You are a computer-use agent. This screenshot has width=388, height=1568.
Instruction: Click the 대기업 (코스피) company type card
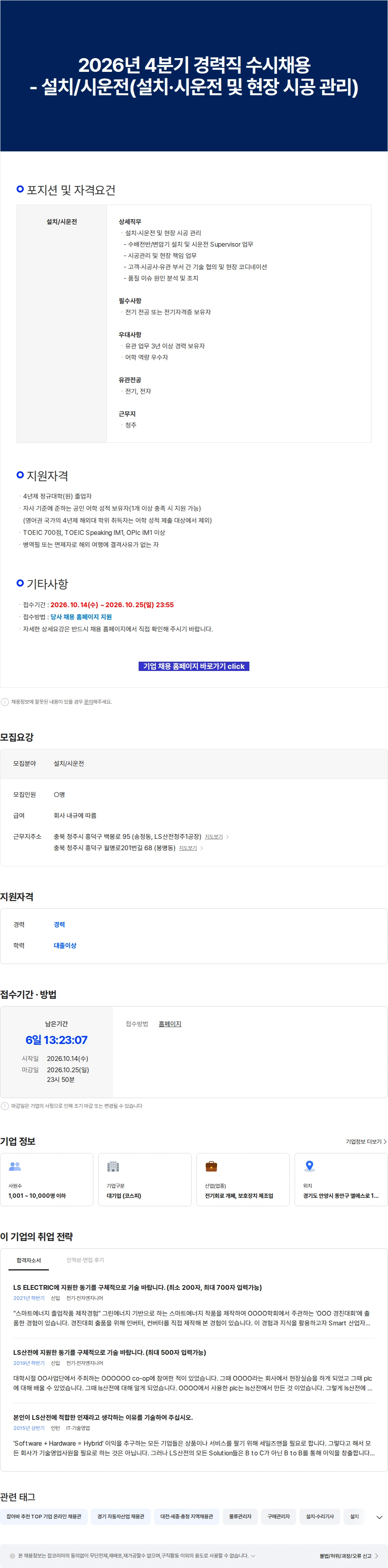click(x=144, y=1180)
